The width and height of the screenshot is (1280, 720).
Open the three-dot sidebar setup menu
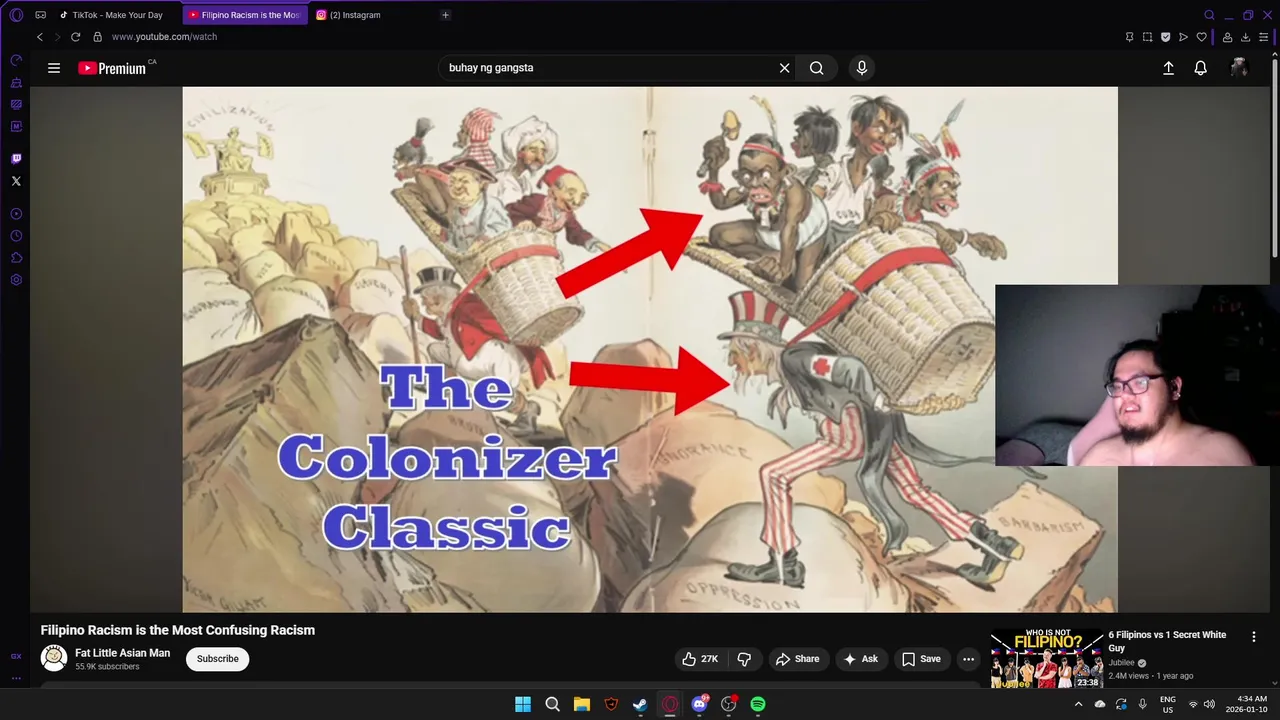[16, 678]
